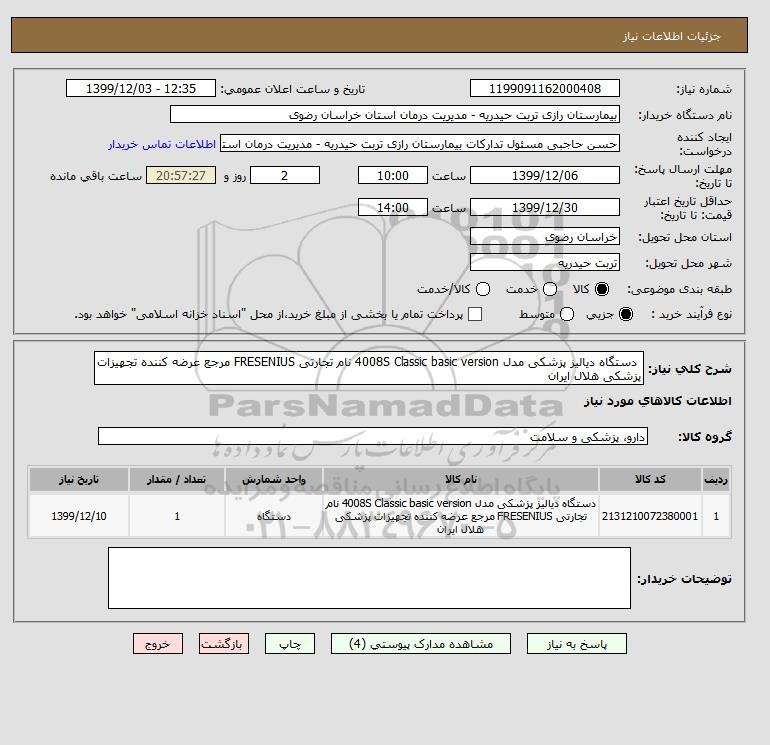Screen dimensions: 770x745
Task: Click the buyer notes text area
Action: [x=369, y=578]
